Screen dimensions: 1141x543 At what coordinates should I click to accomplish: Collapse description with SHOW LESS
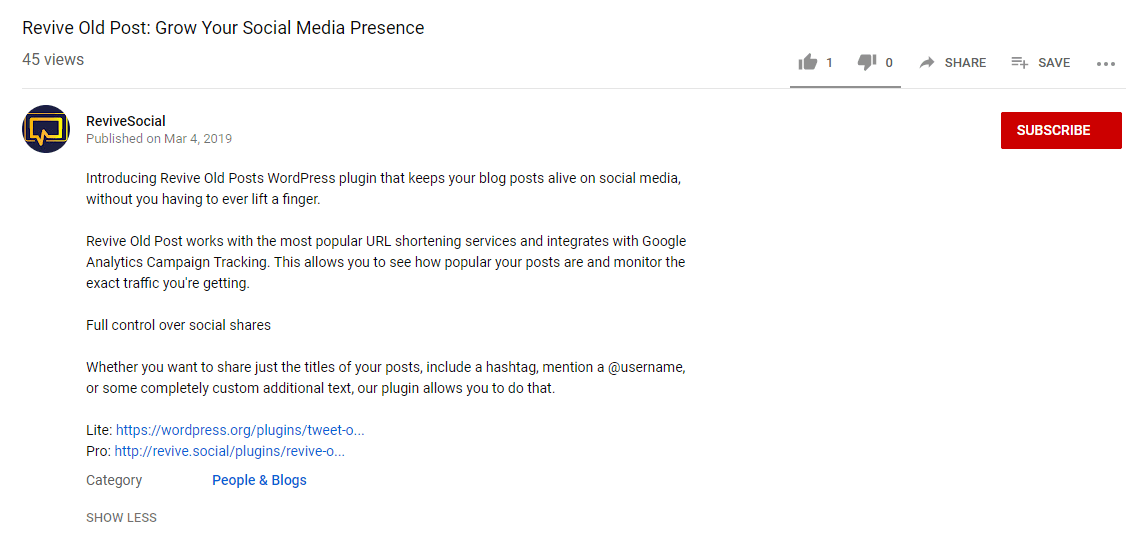click(x=121, y=518)
